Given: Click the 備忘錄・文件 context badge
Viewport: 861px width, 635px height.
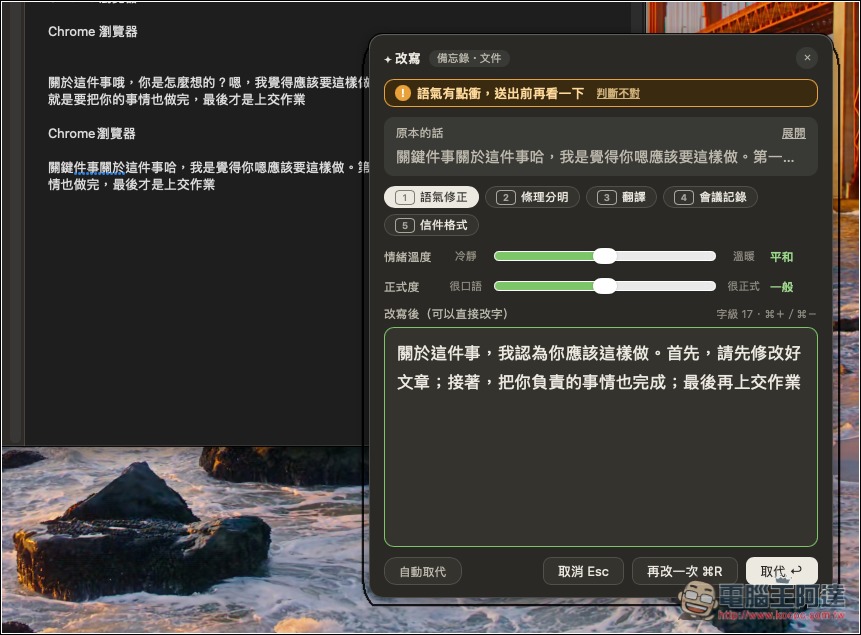Looking at the screenshot, I should click(469, 58).
